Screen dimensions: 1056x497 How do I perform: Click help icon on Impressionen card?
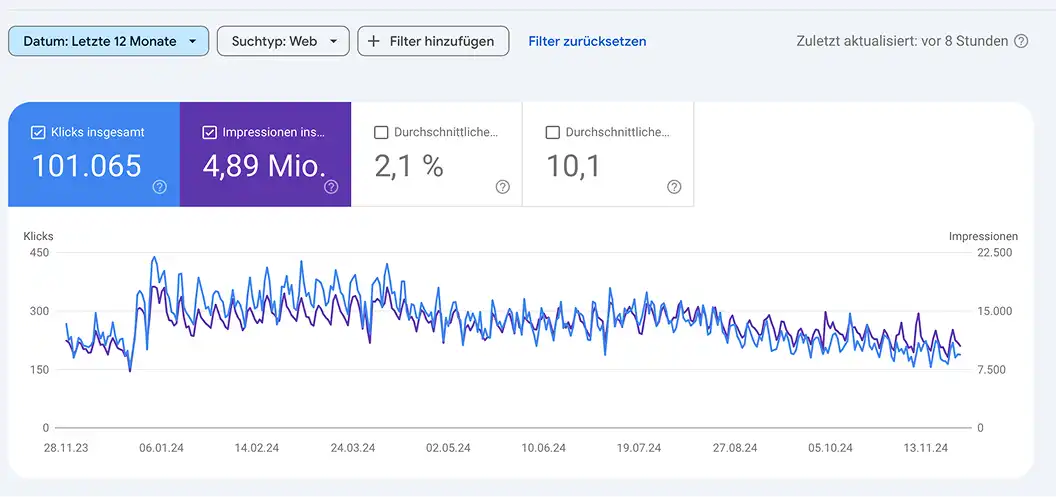pos(331,187)
